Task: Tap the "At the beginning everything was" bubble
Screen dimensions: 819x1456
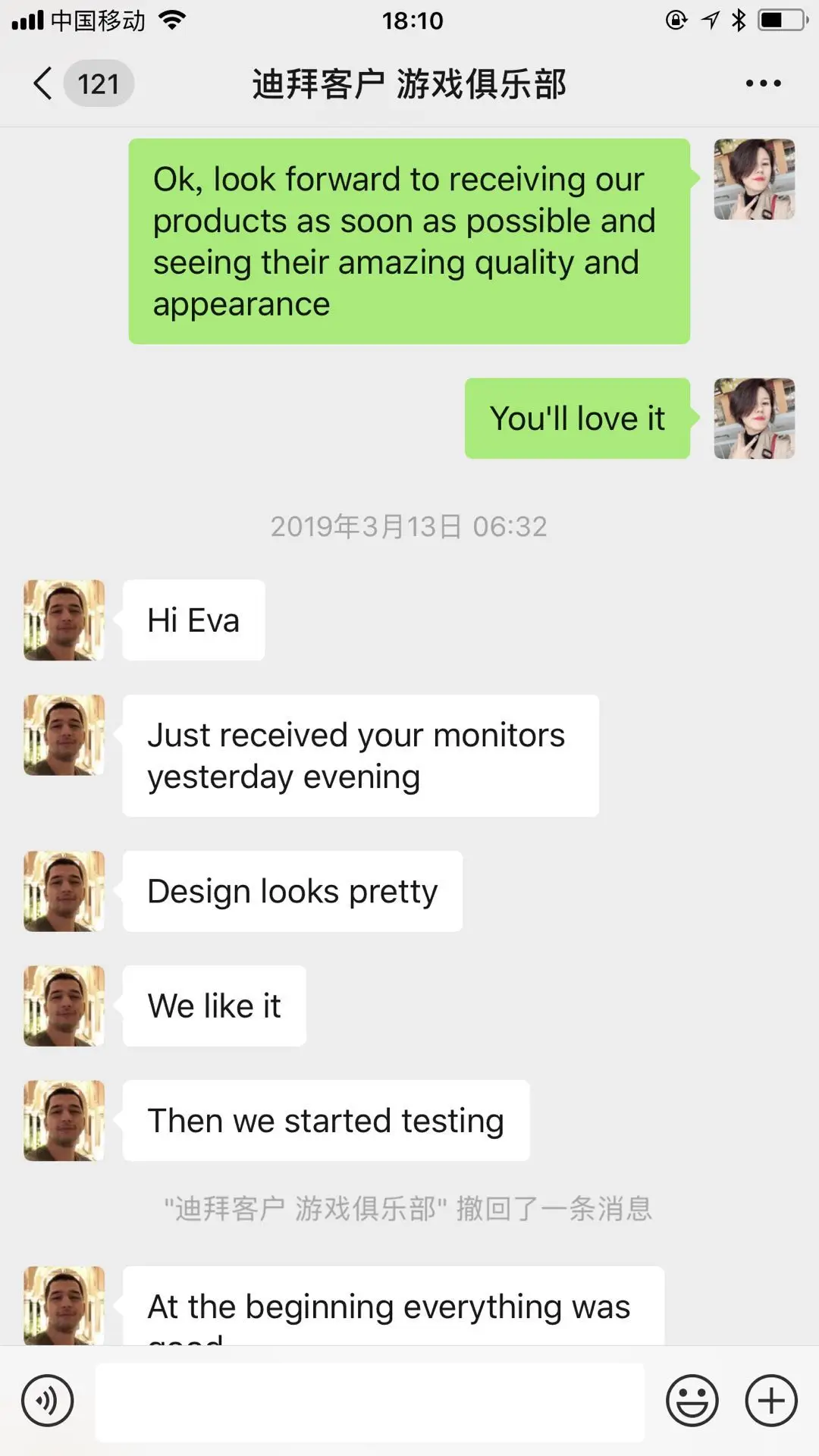Action: (394, 1306)
